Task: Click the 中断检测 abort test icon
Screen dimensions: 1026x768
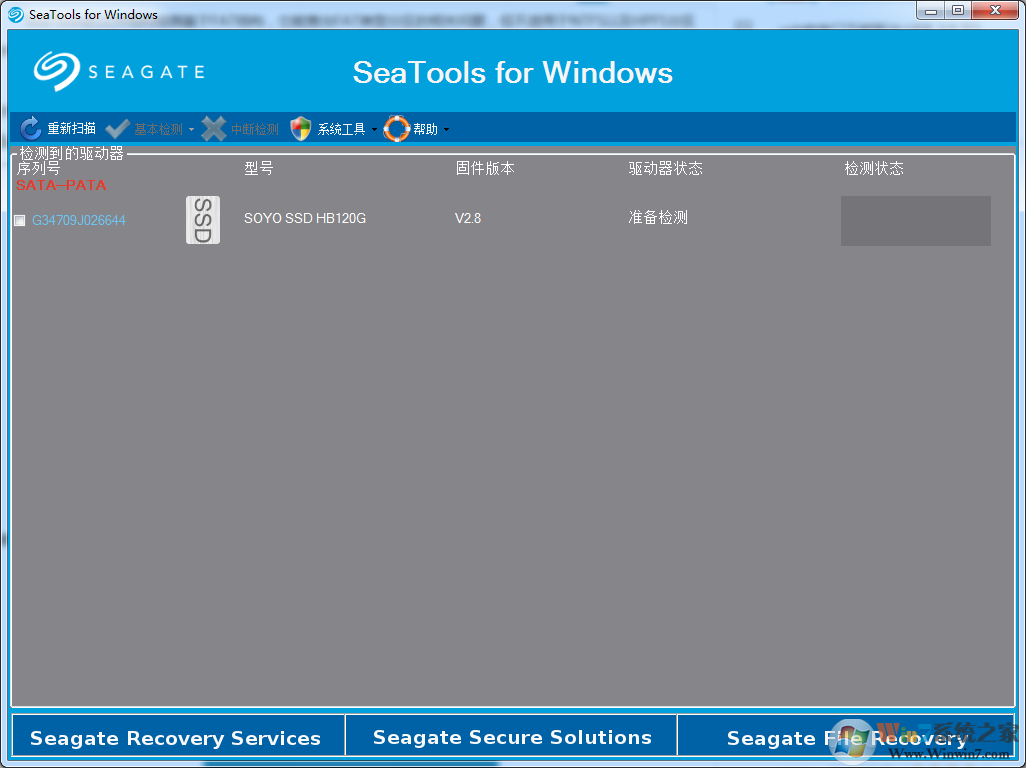Action: (214, 128)
